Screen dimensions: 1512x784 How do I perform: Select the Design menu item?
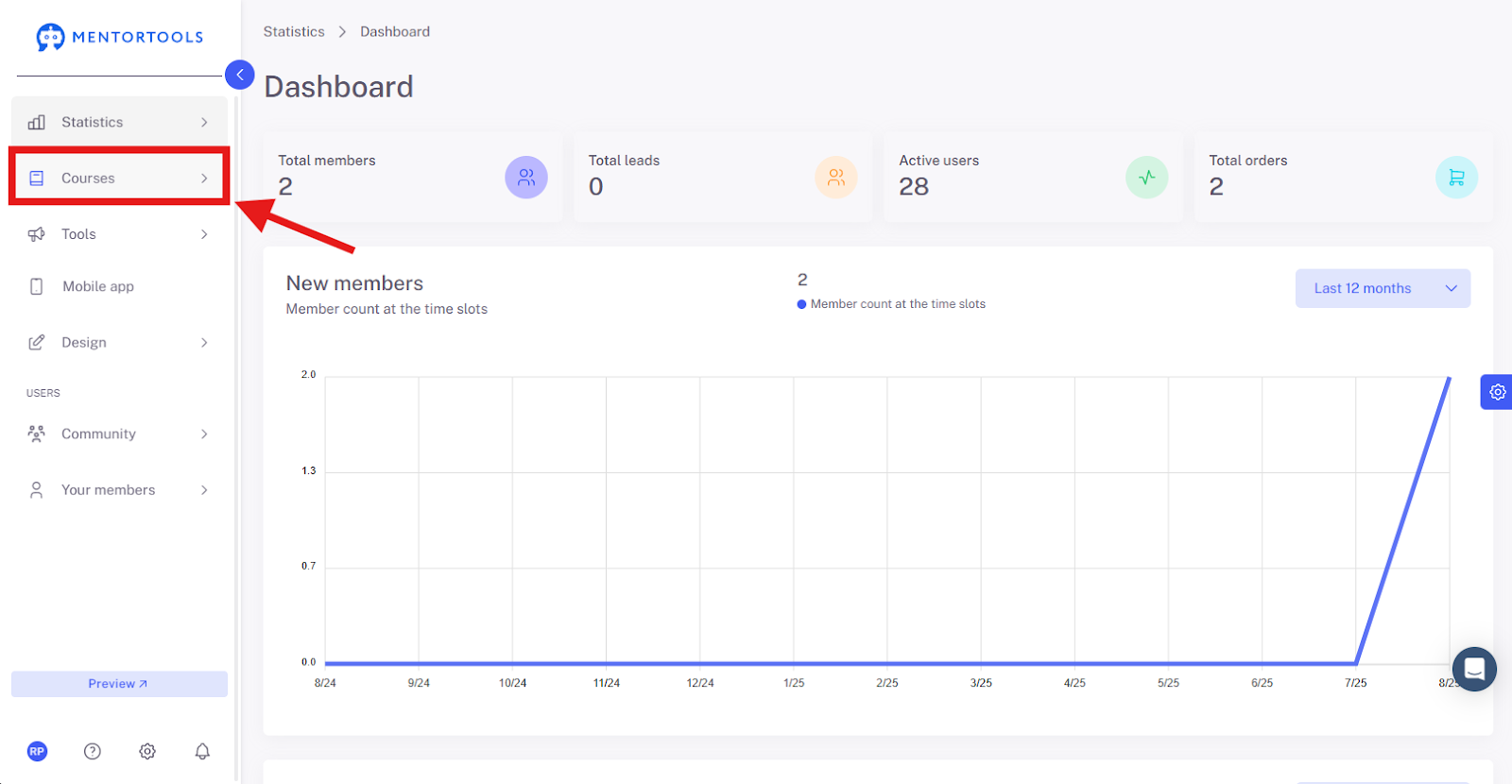[x=119, y=342]
